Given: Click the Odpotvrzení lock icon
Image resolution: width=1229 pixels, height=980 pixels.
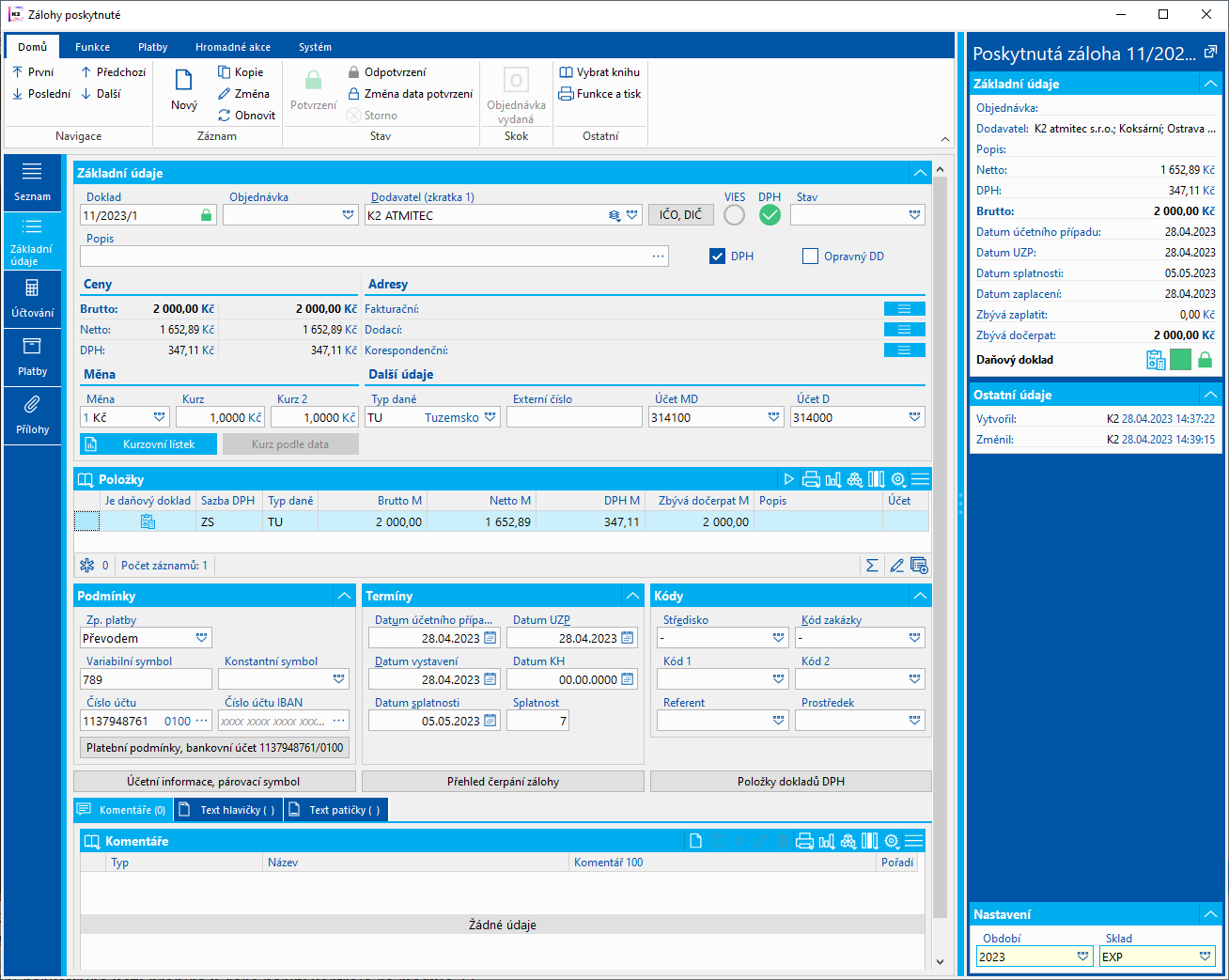Looking at the screenshot, I should 353,72.
